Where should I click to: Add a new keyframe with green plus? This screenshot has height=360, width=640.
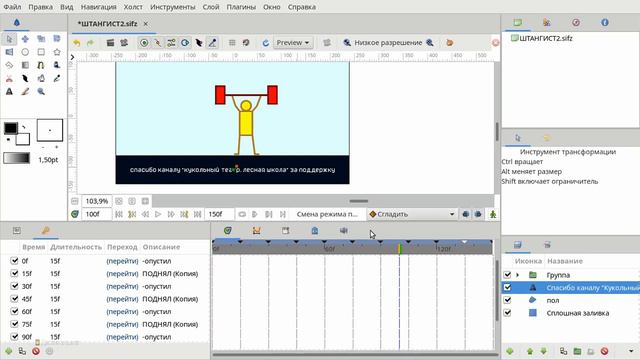coord(9,351)
